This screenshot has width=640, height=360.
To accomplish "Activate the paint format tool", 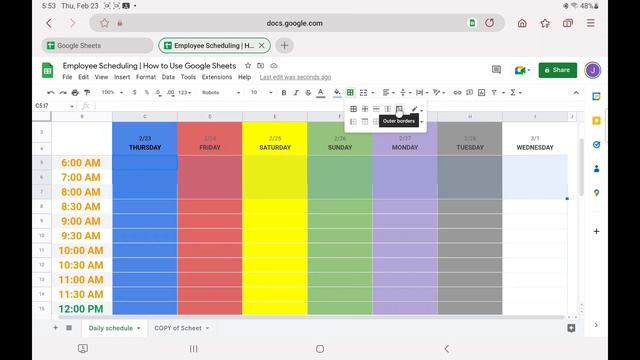I will coord(87,93).
